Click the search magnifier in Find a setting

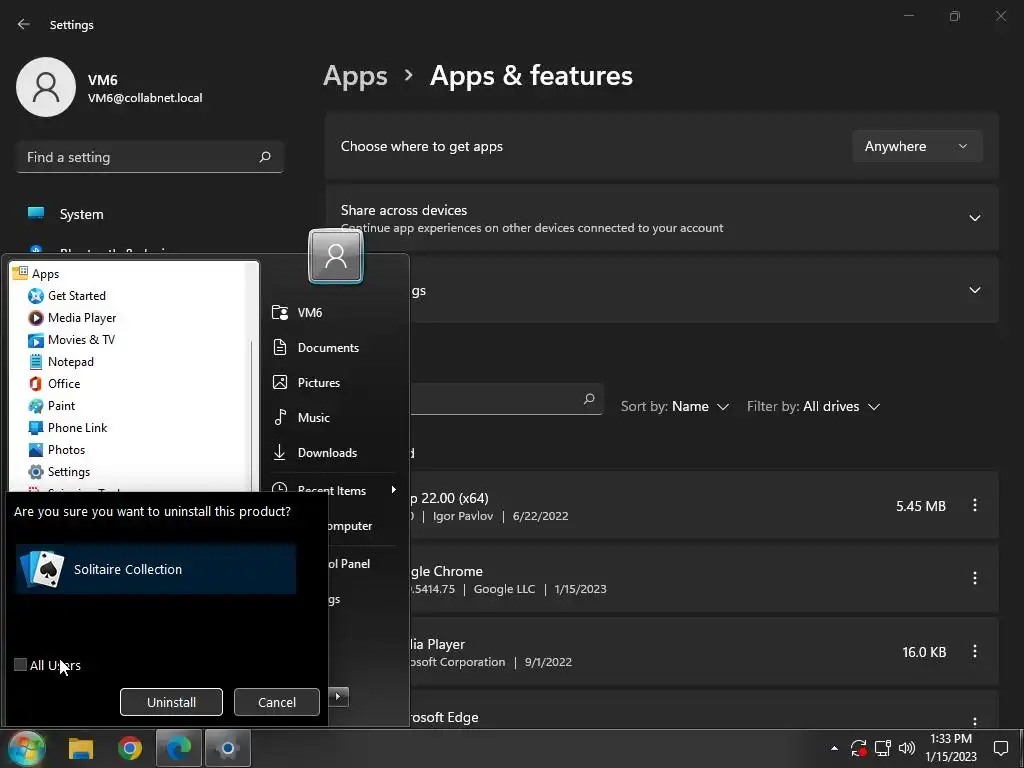pos(264,157)
